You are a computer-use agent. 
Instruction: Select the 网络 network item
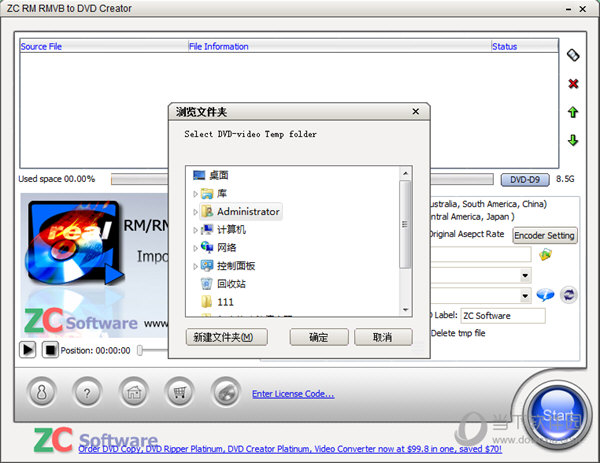coord(227,248)
